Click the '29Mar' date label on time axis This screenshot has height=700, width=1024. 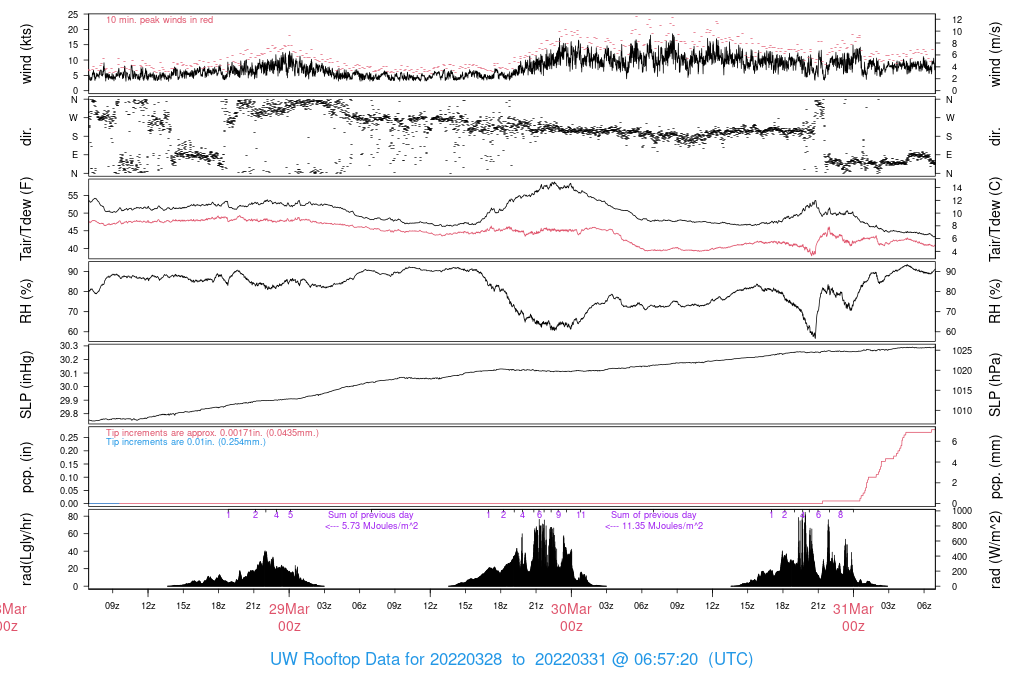click(289, 609)
